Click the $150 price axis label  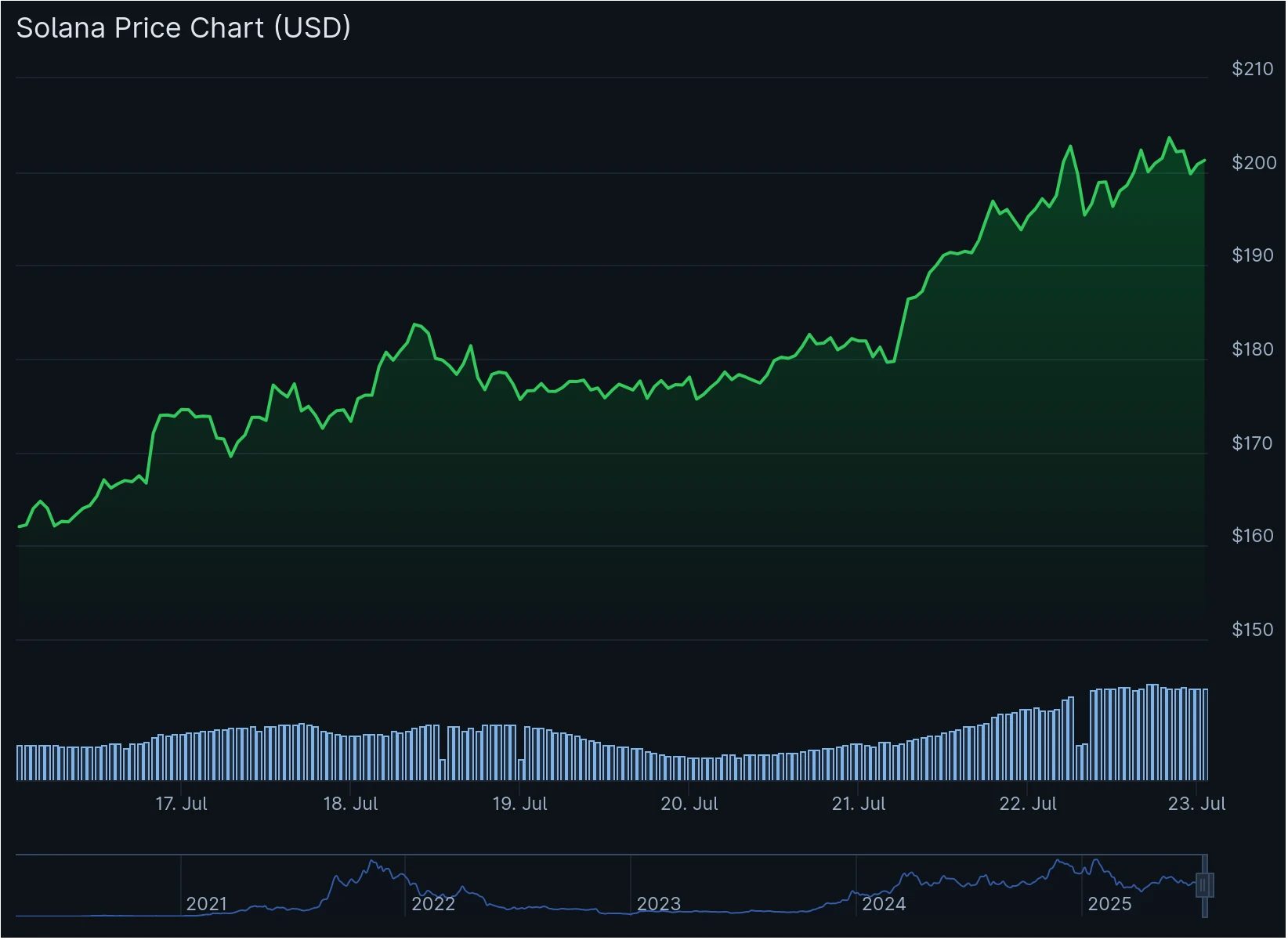1253,630
